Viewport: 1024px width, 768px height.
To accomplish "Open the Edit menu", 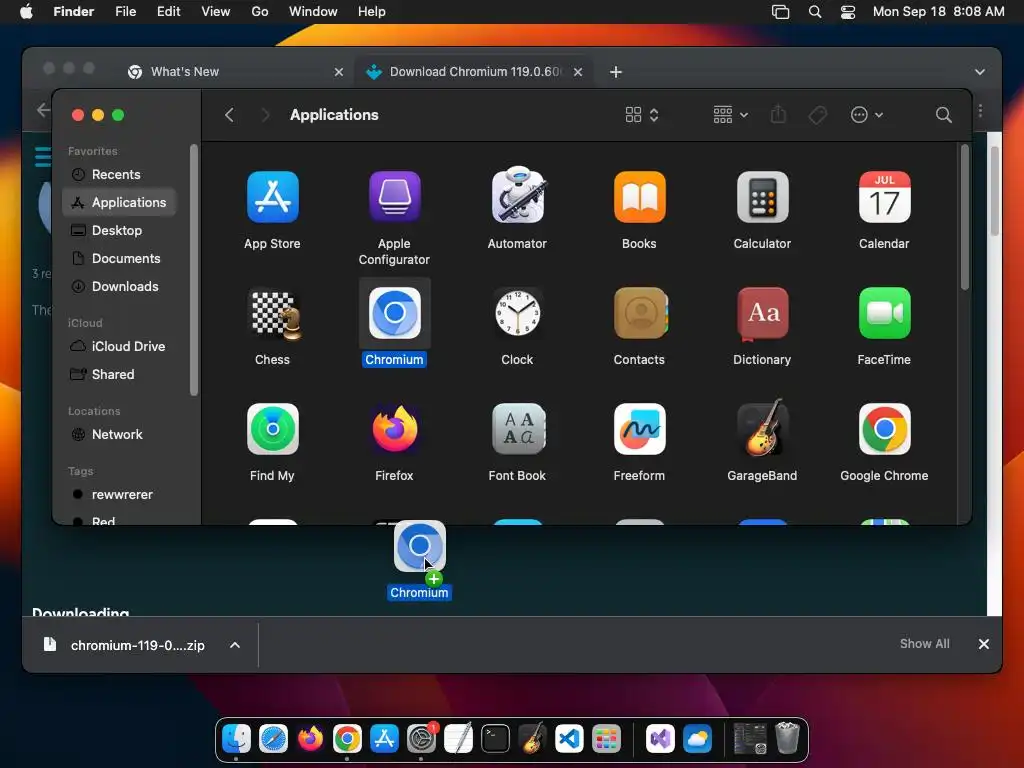I will 168,12.
